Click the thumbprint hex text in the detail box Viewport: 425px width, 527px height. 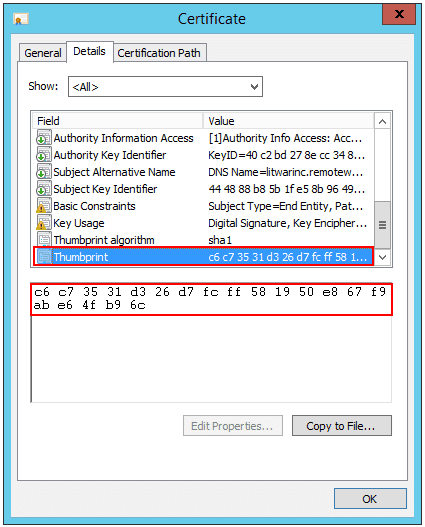210,298
